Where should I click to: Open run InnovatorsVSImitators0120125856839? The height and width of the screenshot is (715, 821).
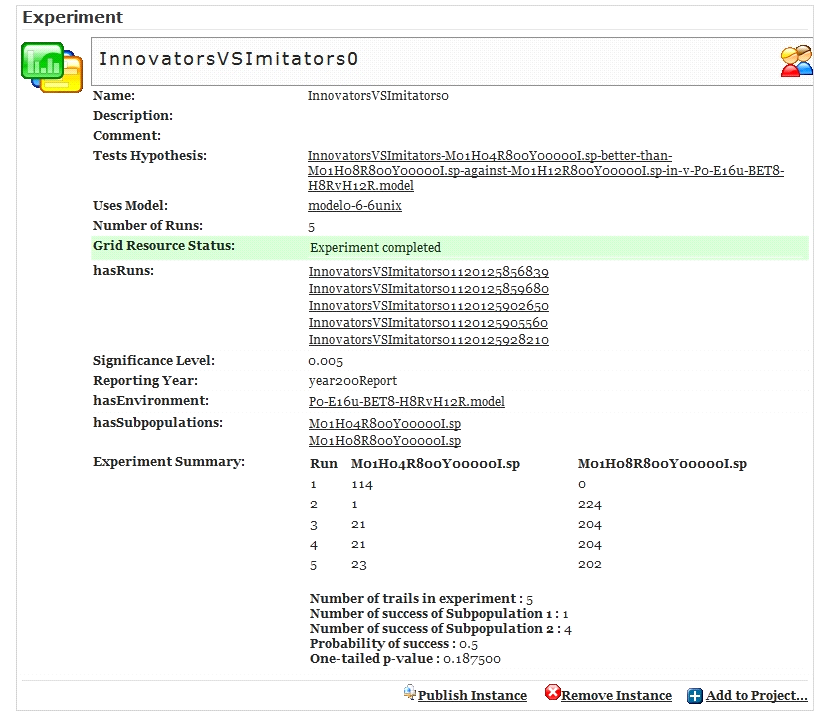(x=428, y=272)
